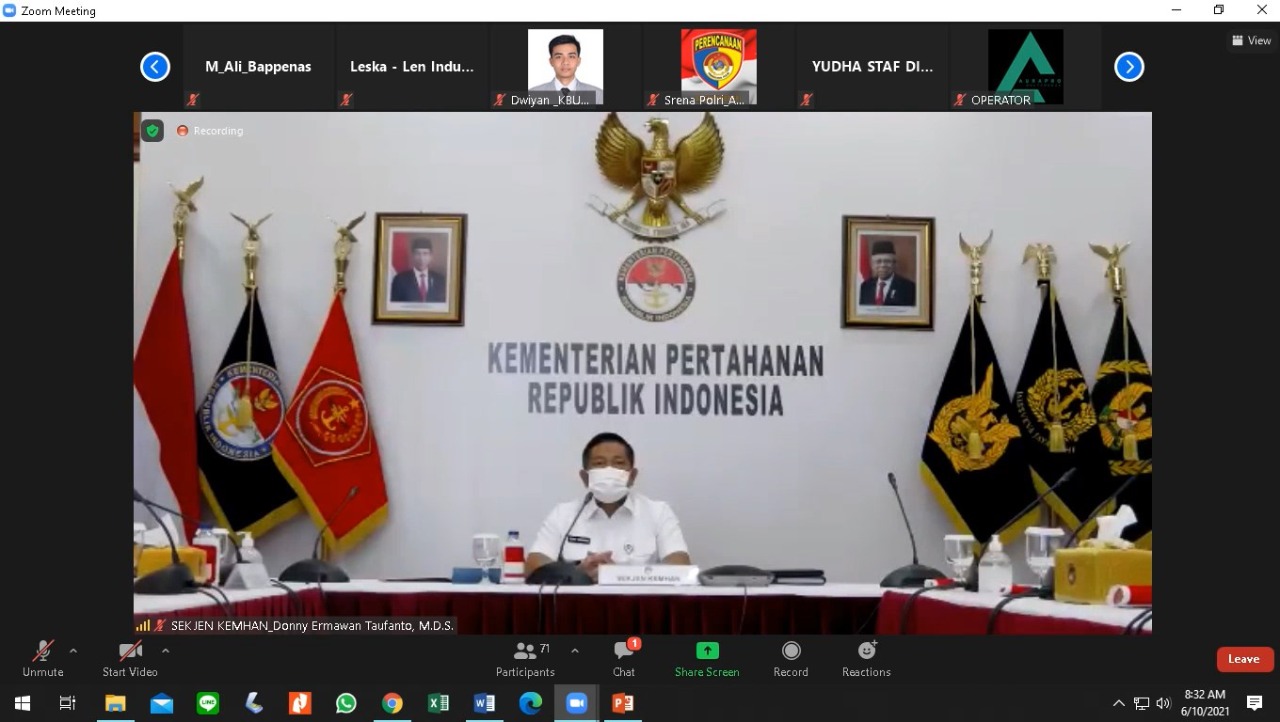Leave the meeting

coord(1244,659)
